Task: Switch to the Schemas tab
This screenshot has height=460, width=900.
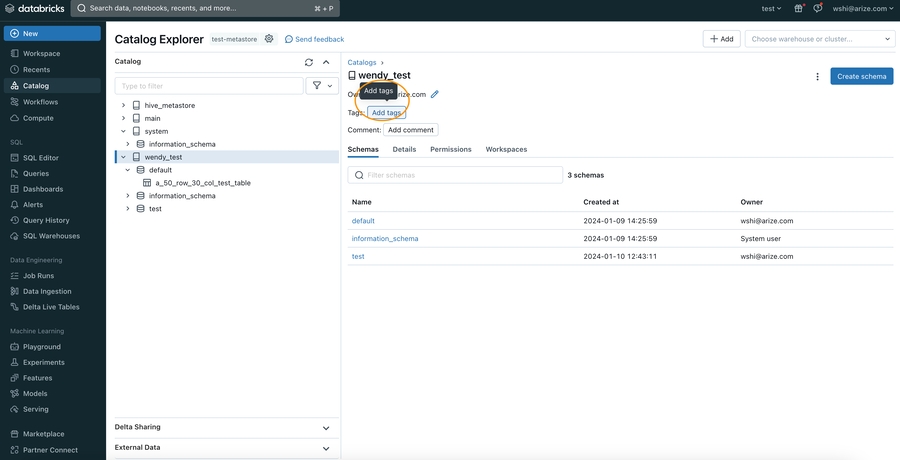Action: pyautogui.click(x=363, y=149)
